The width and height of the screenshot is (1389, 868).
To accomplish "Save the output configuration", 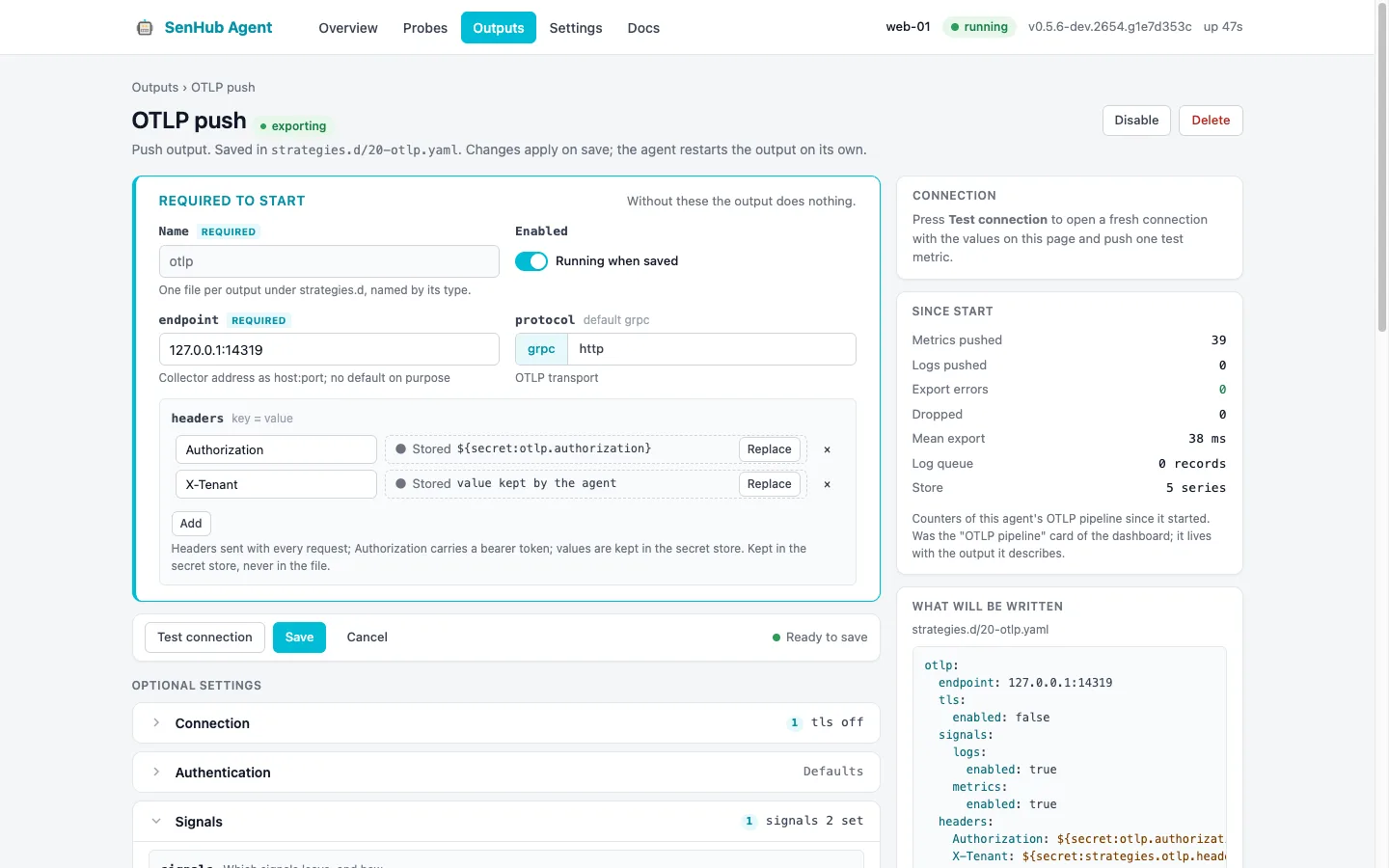I will pyautogui.click(x=299, y=637).
